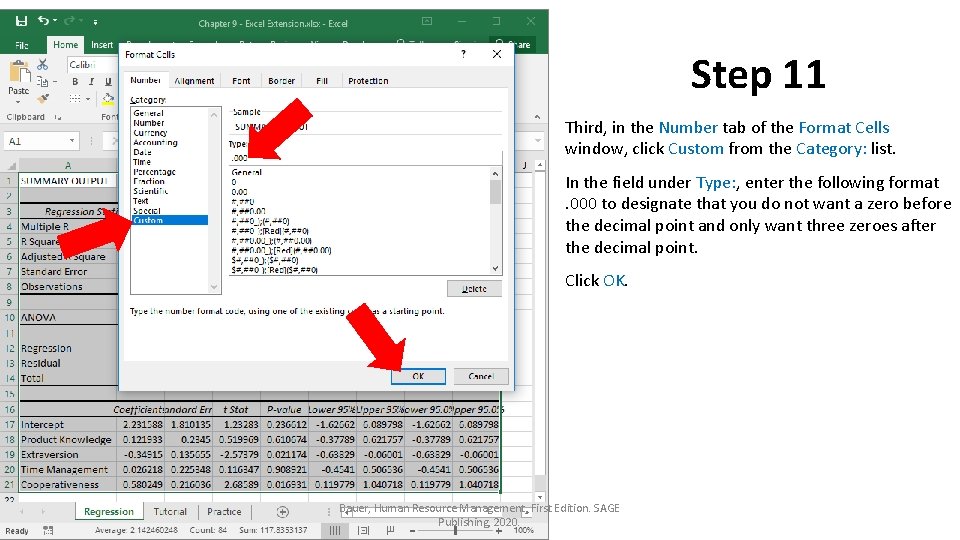Viewport: 960px width, 540px height.
Task: Open the Tutorial sheet tab
Action: [170, 512]
